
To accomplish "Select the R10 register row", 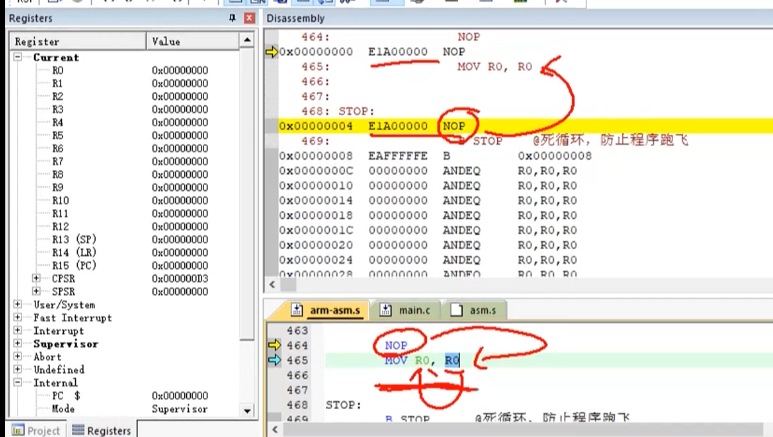I will [x=126, y=200].
